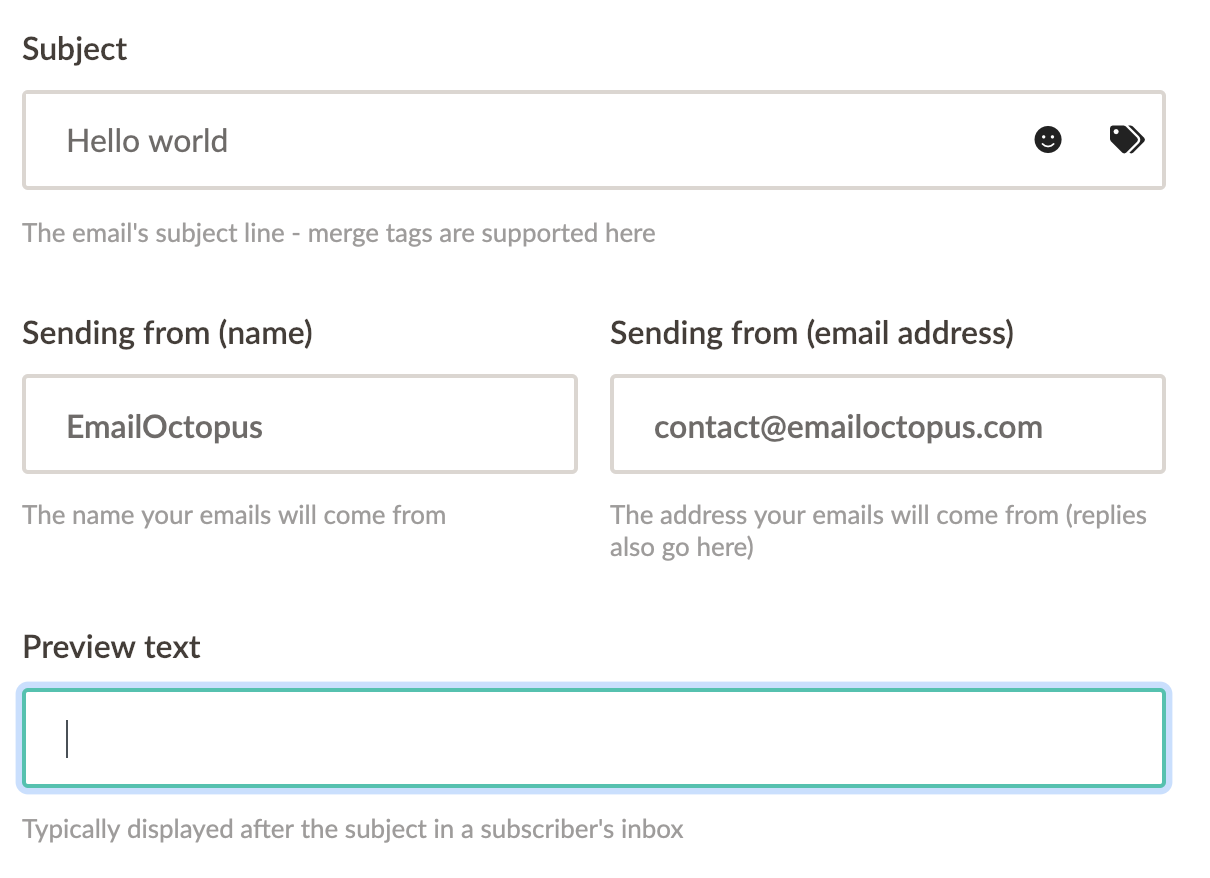Click the 'EmailOctopus' sender name text
1210x878 pixels.
(x=165, y=427)
